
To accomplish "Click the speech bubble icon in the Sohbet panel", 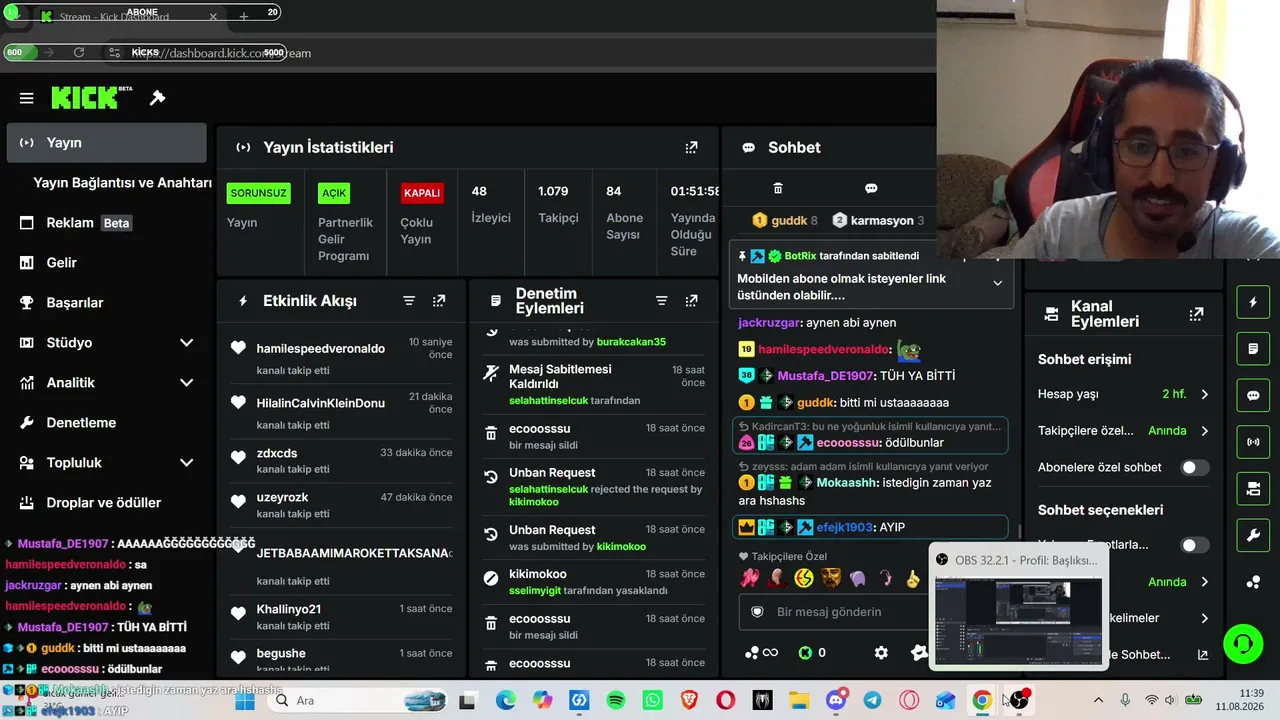I will pyautogui.click(x=871, y=188).
